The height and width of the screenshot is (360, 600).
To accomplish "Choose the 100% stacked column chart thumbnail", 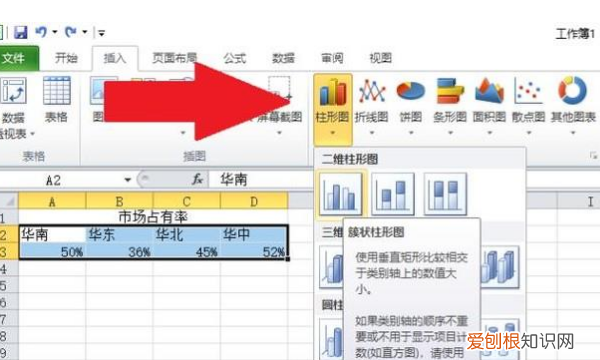I will pos(445,193).
